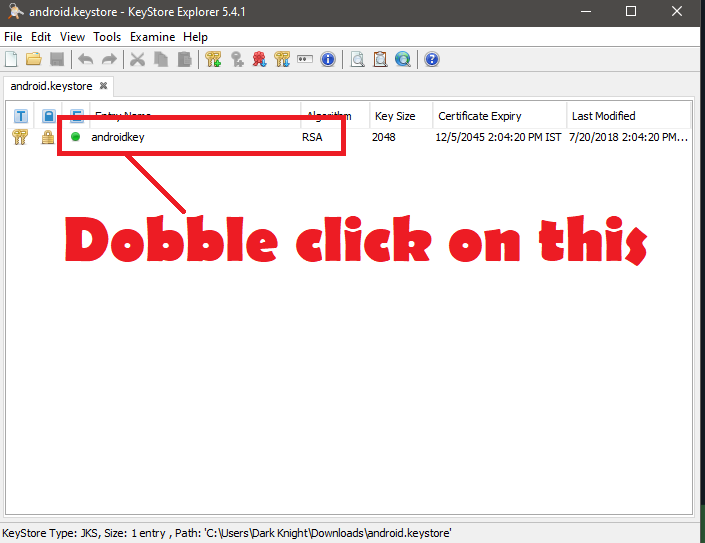705x543 pixels.
Task: Open keystore Properties via blue info icon
Action: [x=327, y=60]
